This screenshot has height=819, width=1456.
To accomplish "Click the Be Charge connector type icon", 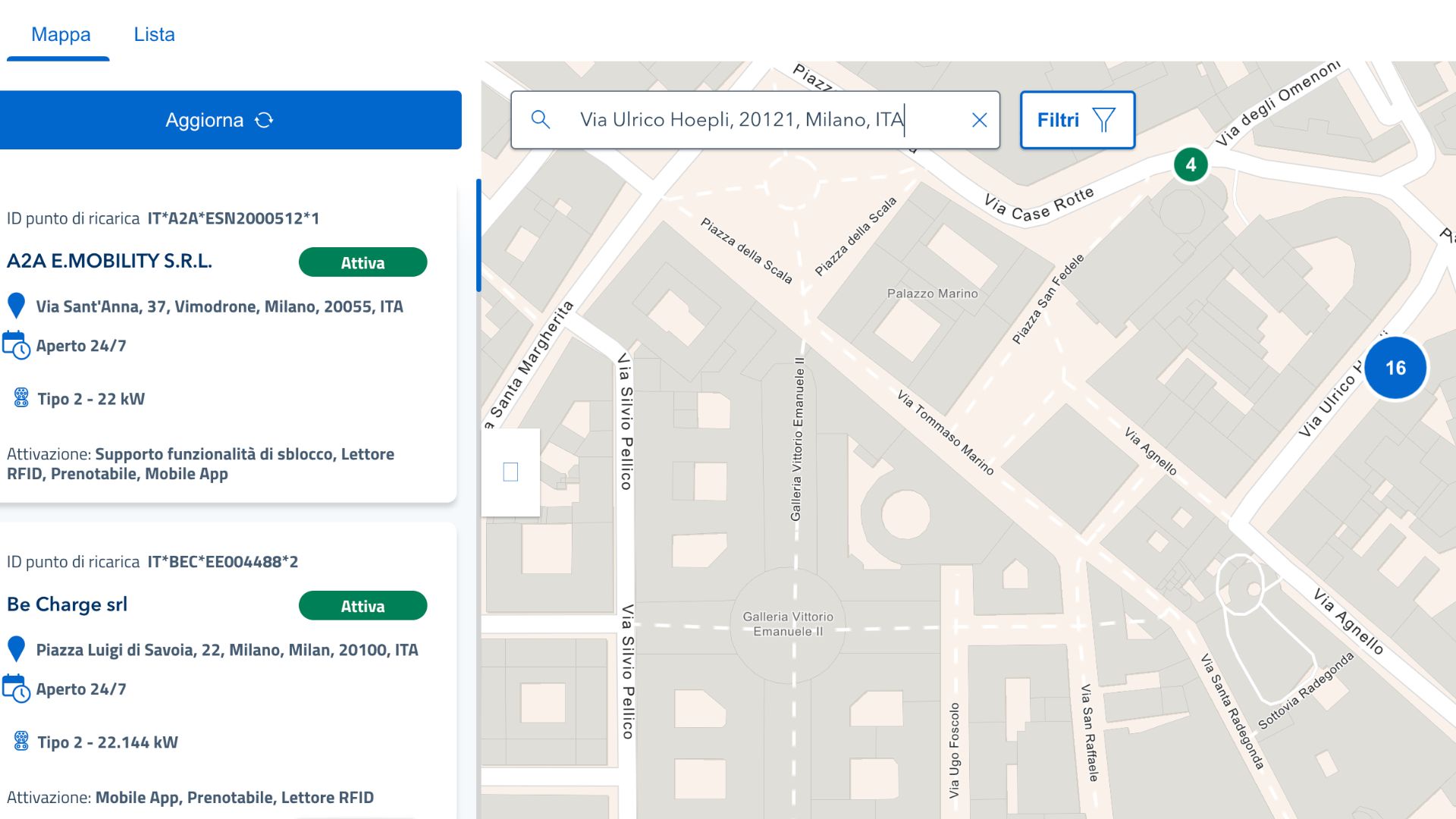I will (21, 741).
